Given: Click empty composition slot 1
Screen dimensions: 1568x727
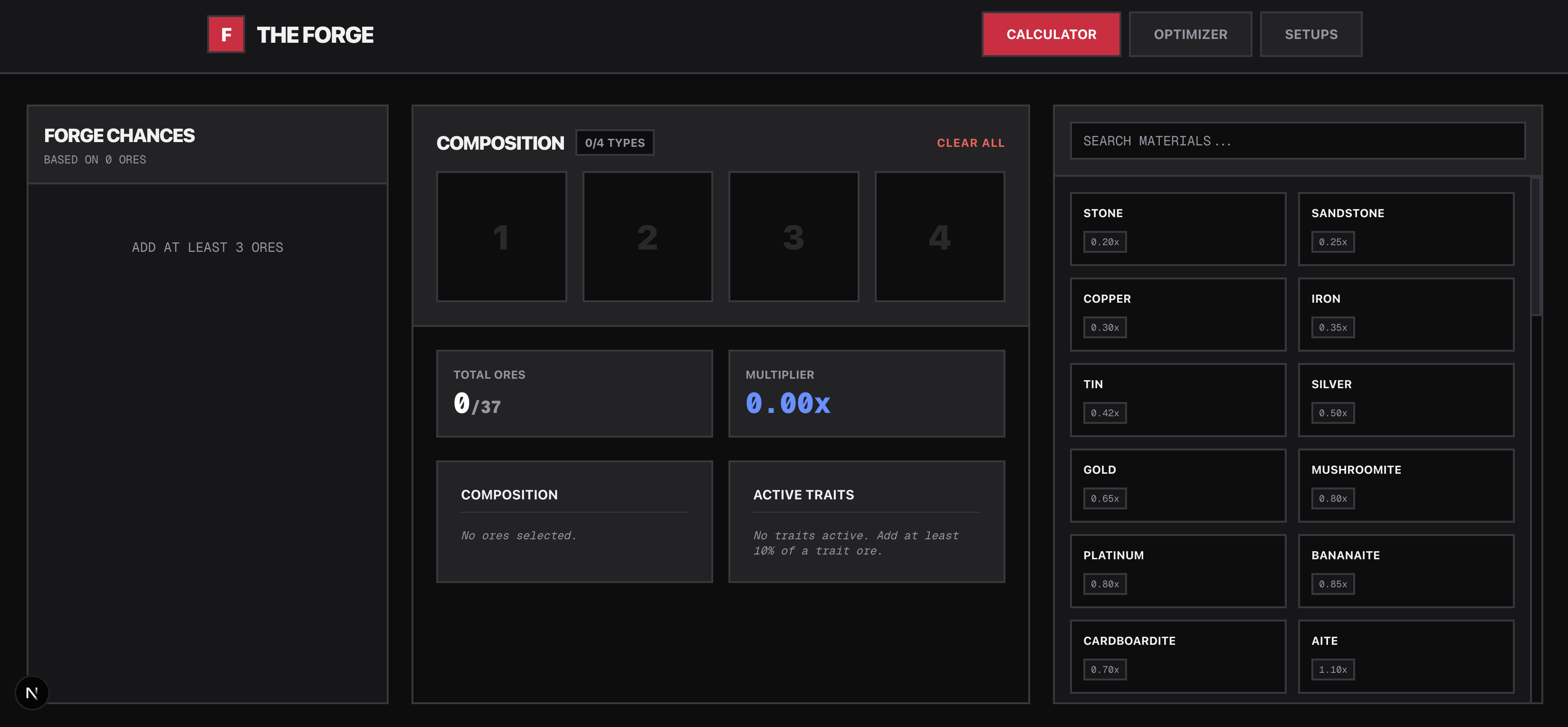Looking at the screenshot, I should [x=501, y=237].
